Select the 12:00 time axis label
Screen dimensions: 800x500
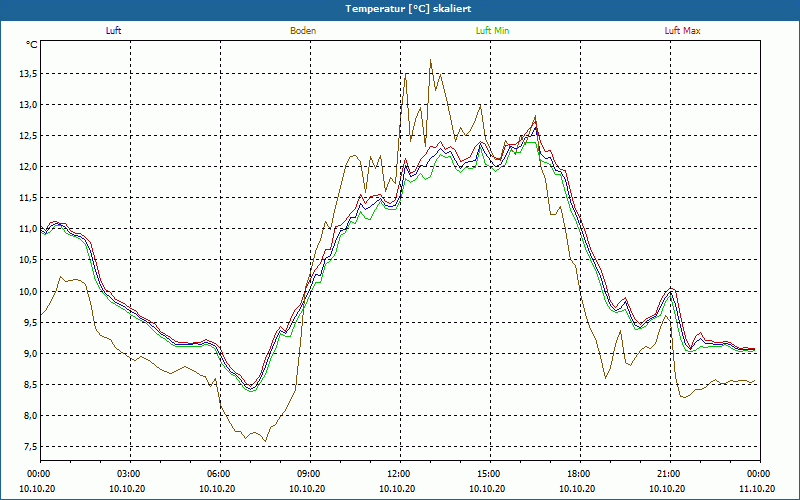click(x=399, y=474)
